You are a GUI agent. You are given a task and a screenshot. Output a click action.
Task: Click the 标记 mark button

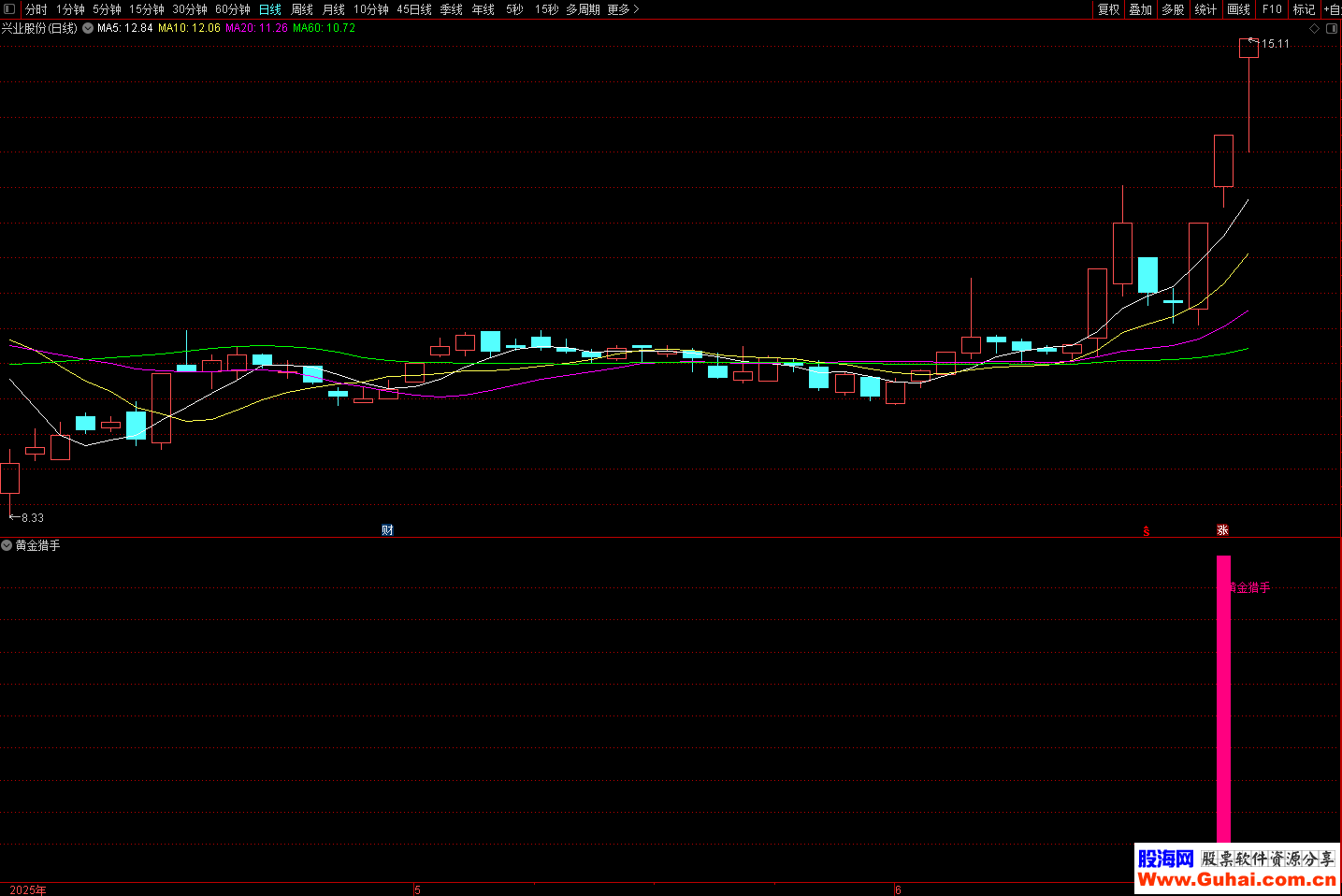pyautogui.click(x=1305, y=9)
